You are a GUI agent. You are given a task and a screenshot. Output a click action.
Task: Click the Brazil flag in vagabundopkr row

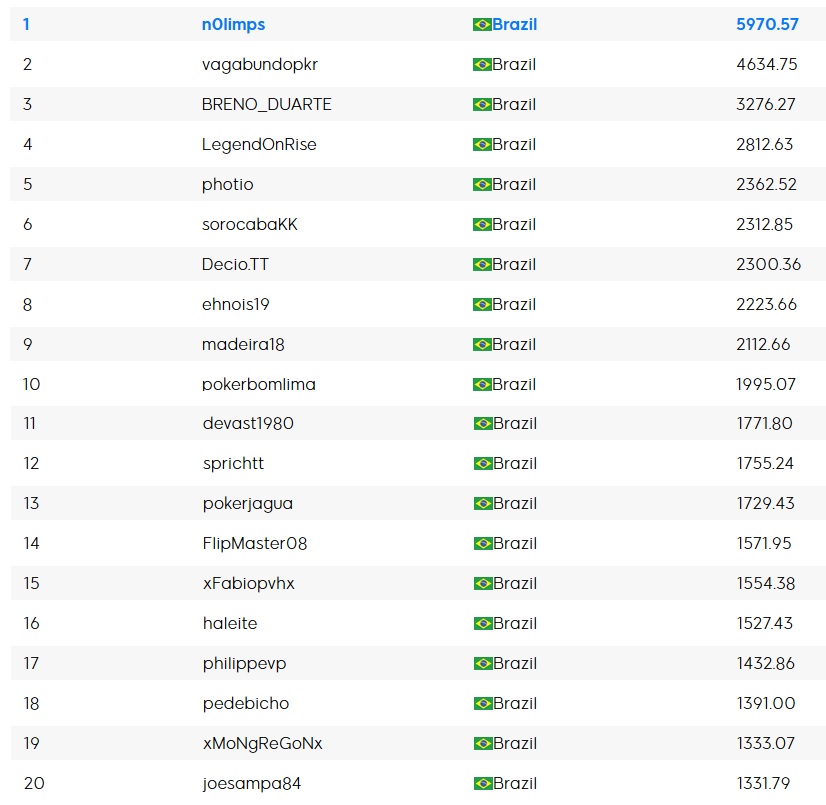(x=481, y=65)
